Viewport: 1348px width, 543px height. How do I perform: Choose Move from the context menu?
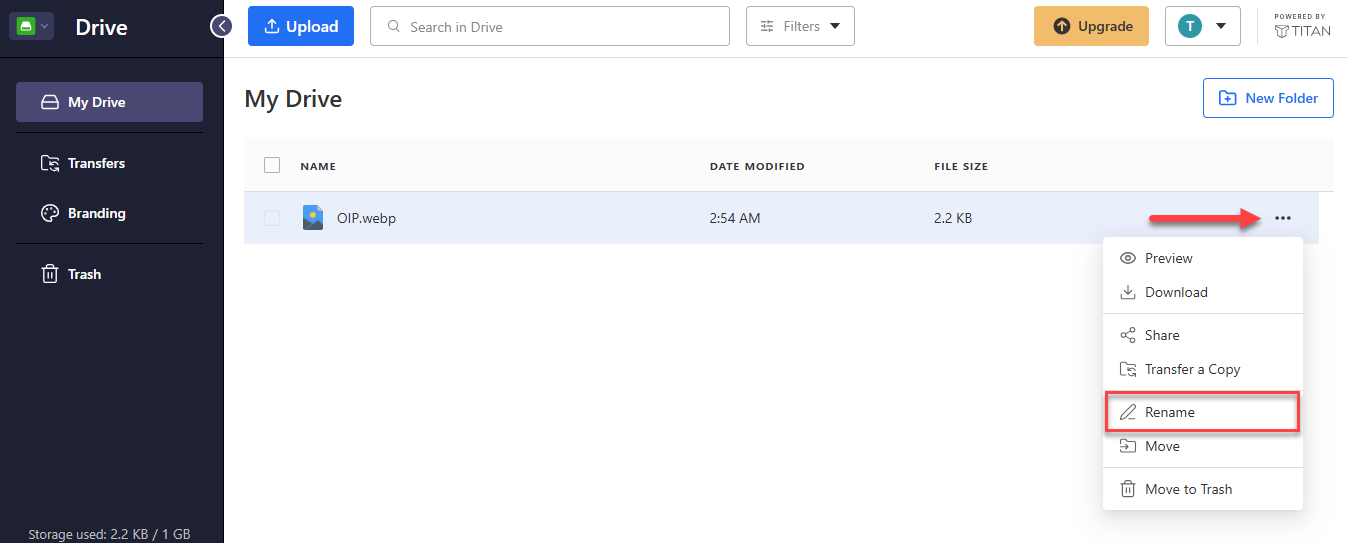click(1203, 446)
